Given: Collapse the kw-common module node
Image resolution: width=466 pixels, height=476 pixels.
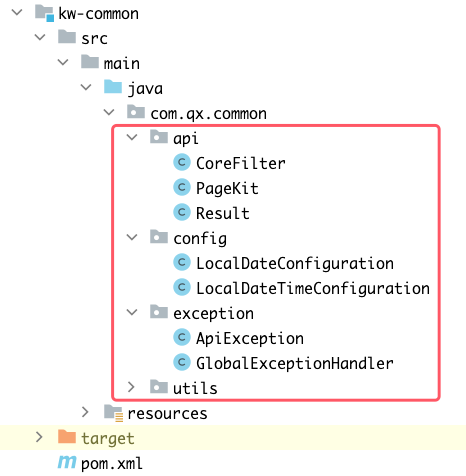Looking at the screenshot, I should tap(17, 13).
